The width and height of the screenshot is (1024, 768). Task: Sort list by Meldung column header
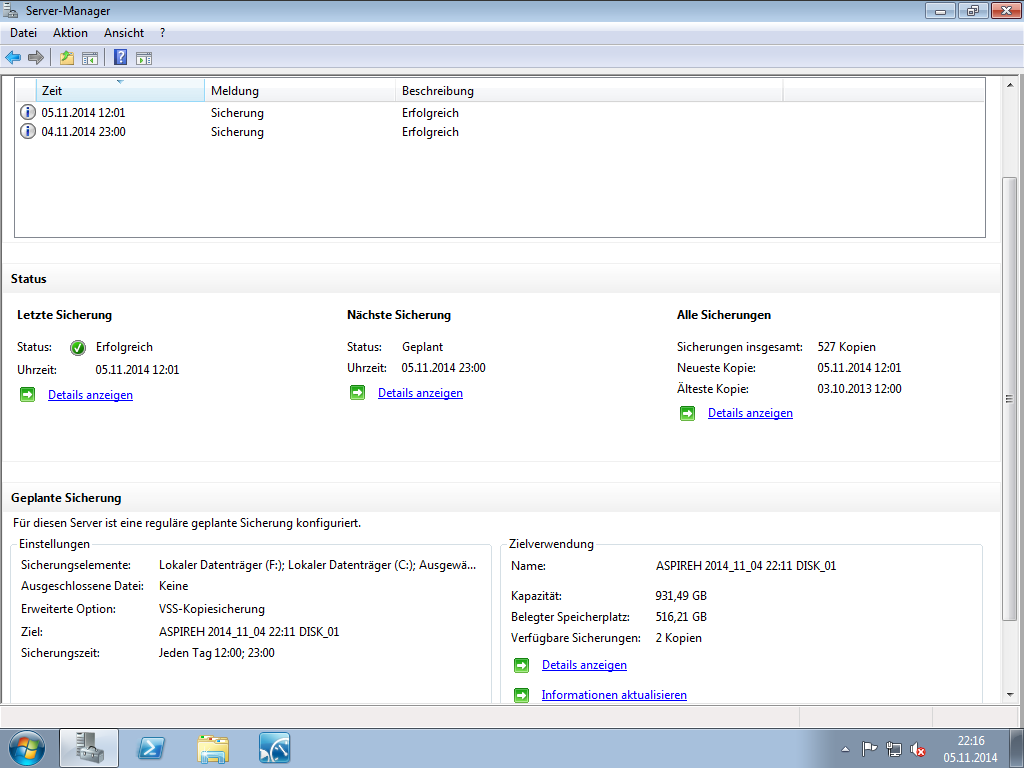pos(300,91)
